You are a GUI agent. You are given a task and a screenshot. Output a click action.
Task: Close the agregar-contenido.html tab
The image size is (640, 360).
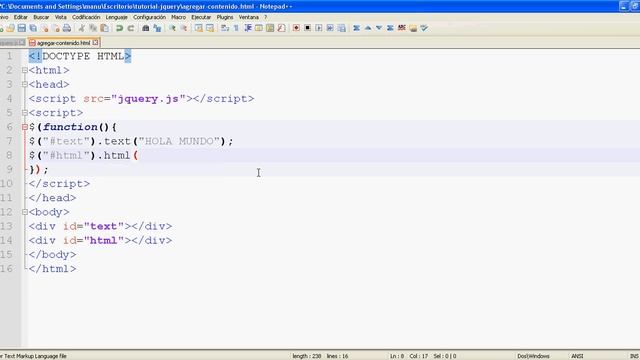[x=95, y=42]
